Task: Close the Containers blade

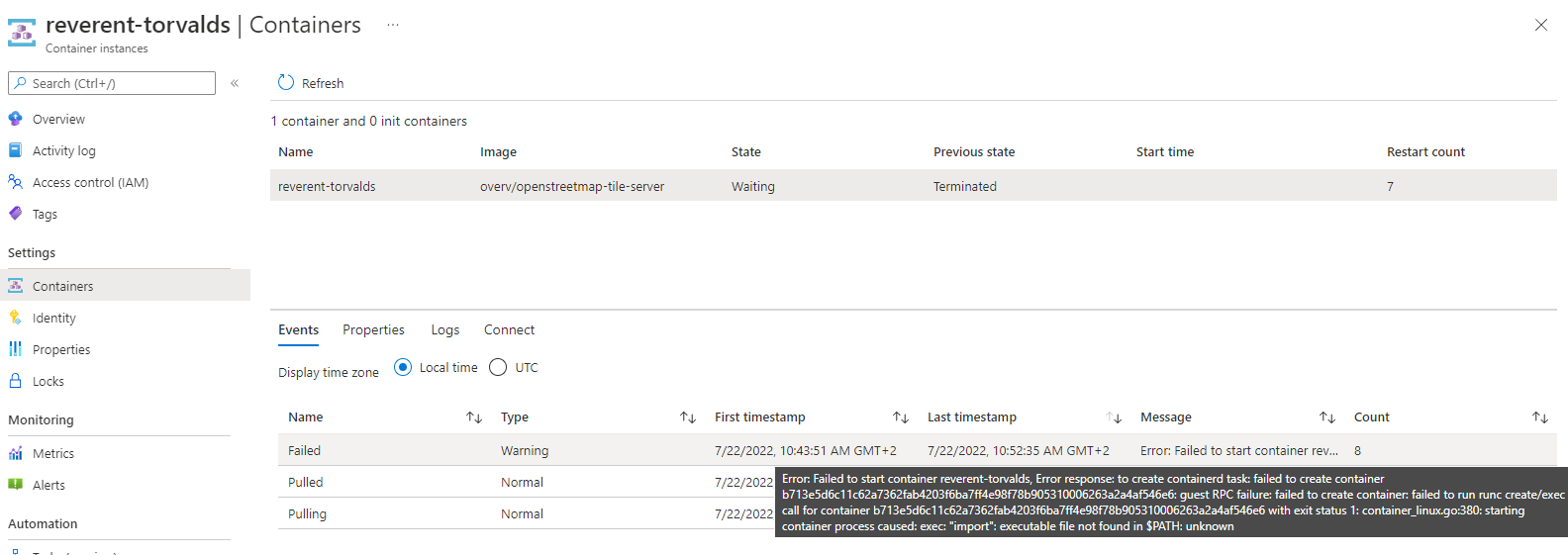Action: (1540, 25)
